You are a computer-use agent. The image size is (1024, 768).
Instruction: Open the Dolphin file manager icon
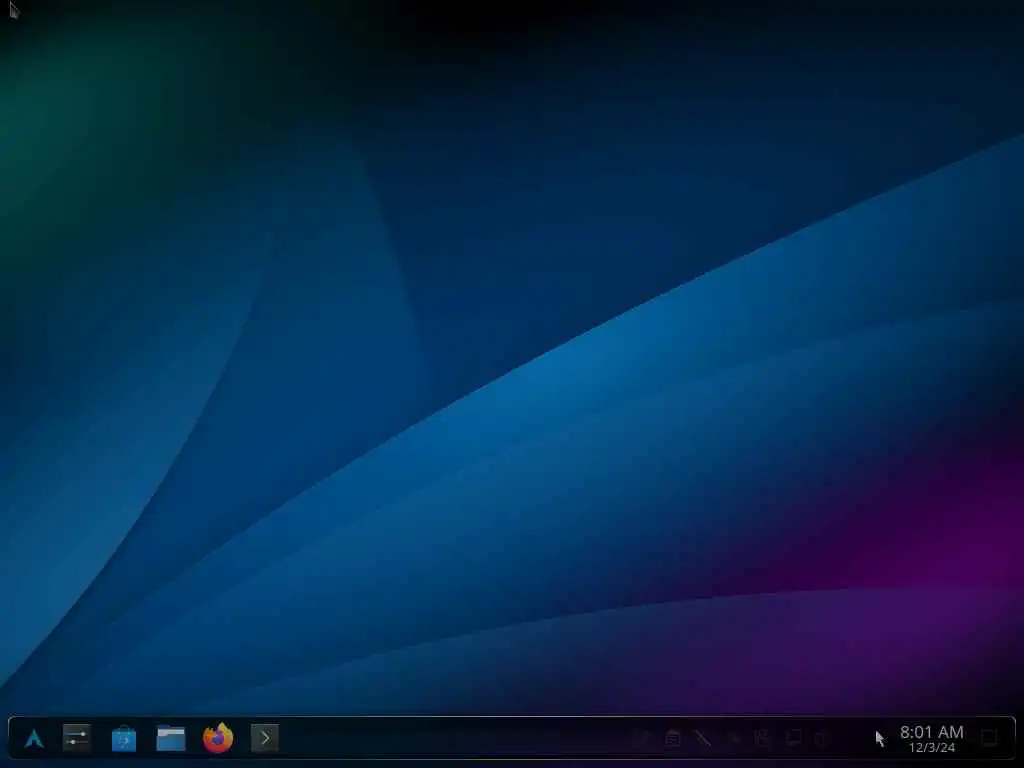tap(170, 739)
